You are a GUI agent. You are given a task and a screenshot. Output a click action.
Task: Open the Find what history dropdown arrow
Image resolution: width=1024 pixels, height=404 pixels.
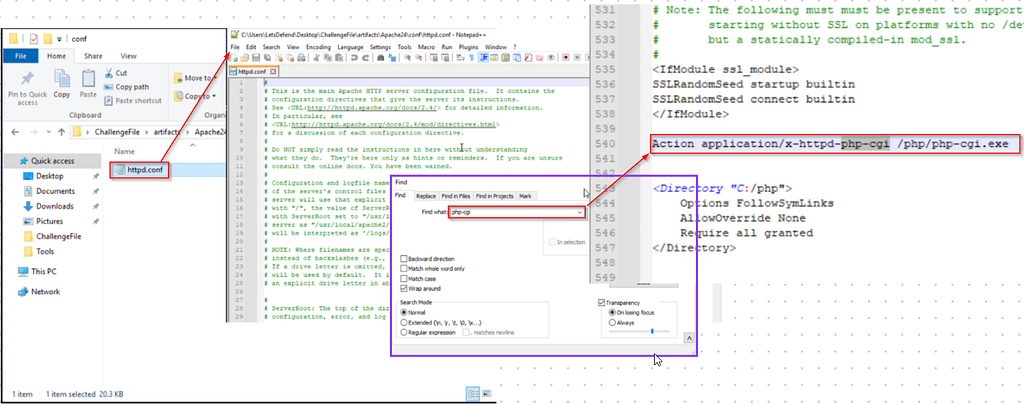(579, 213)
